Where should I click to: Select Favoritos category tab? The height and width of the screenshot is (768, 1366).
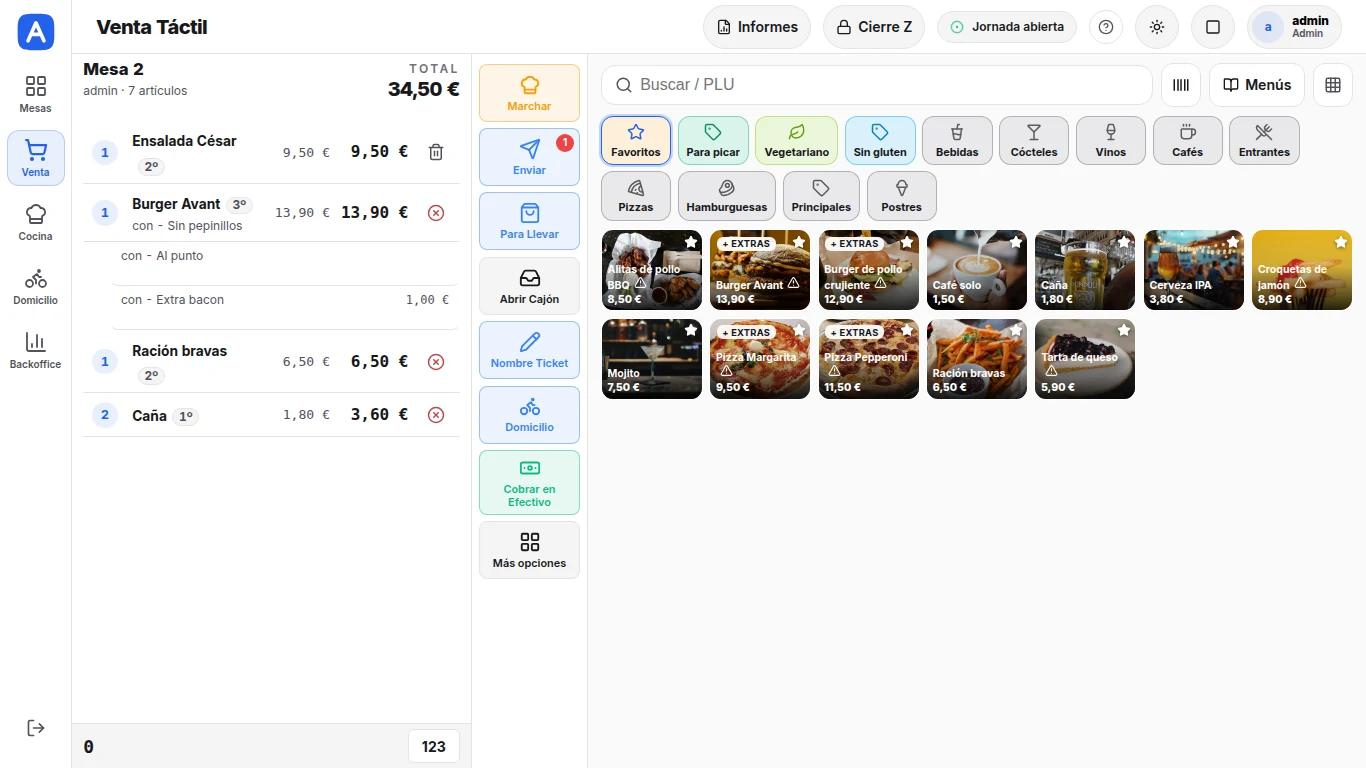click(636, 140)
